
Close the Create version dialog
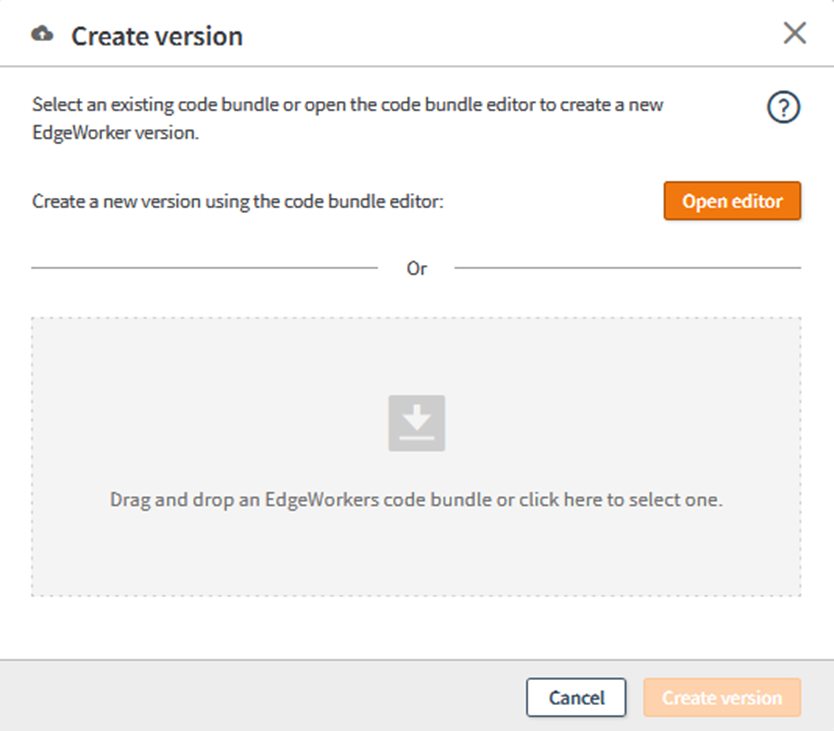pyautogui.click(x=794, y=34)
